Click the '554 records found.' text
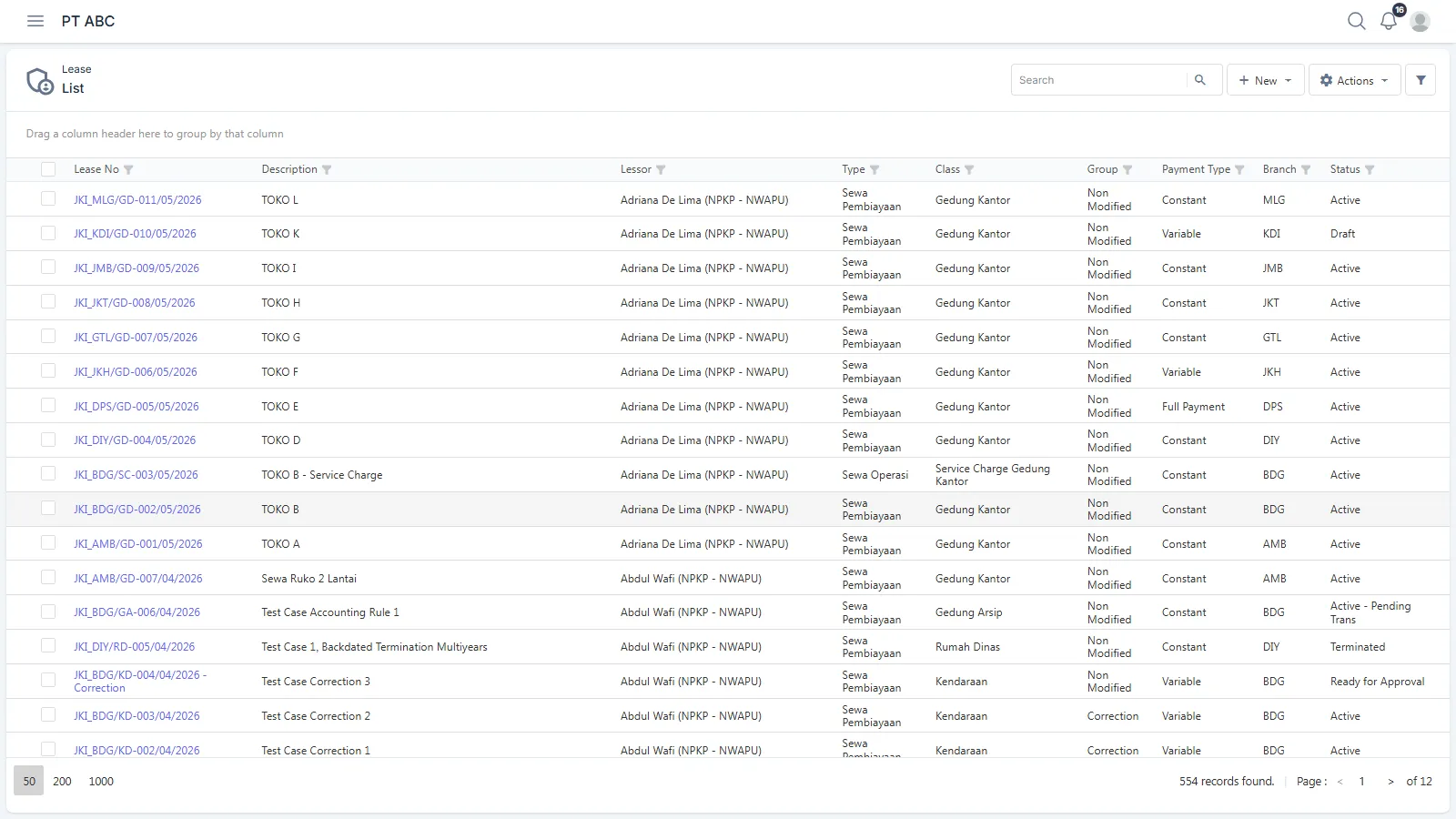 click(x=1227, y=782)
